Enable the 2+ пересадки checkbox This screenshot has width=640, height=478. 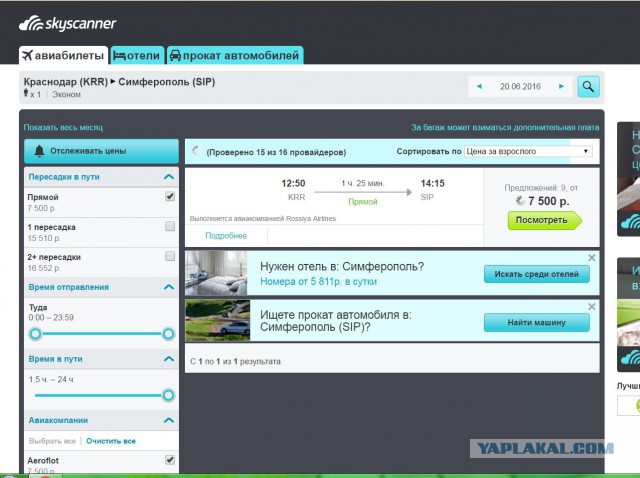click(170, 256)
